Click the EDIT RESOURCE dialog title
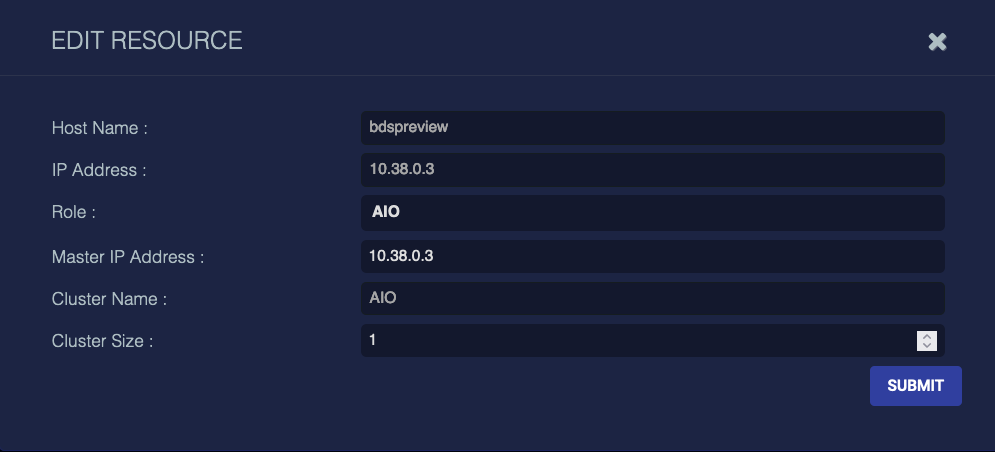The height and width of the screenshot is (452, 995). click(147, 41)
